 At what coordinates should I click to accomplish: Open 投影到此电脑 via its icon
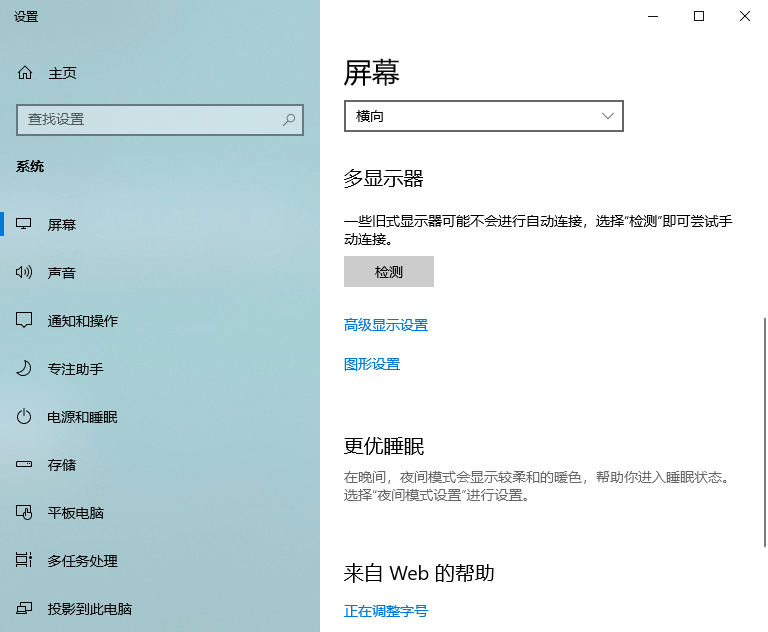25,609
